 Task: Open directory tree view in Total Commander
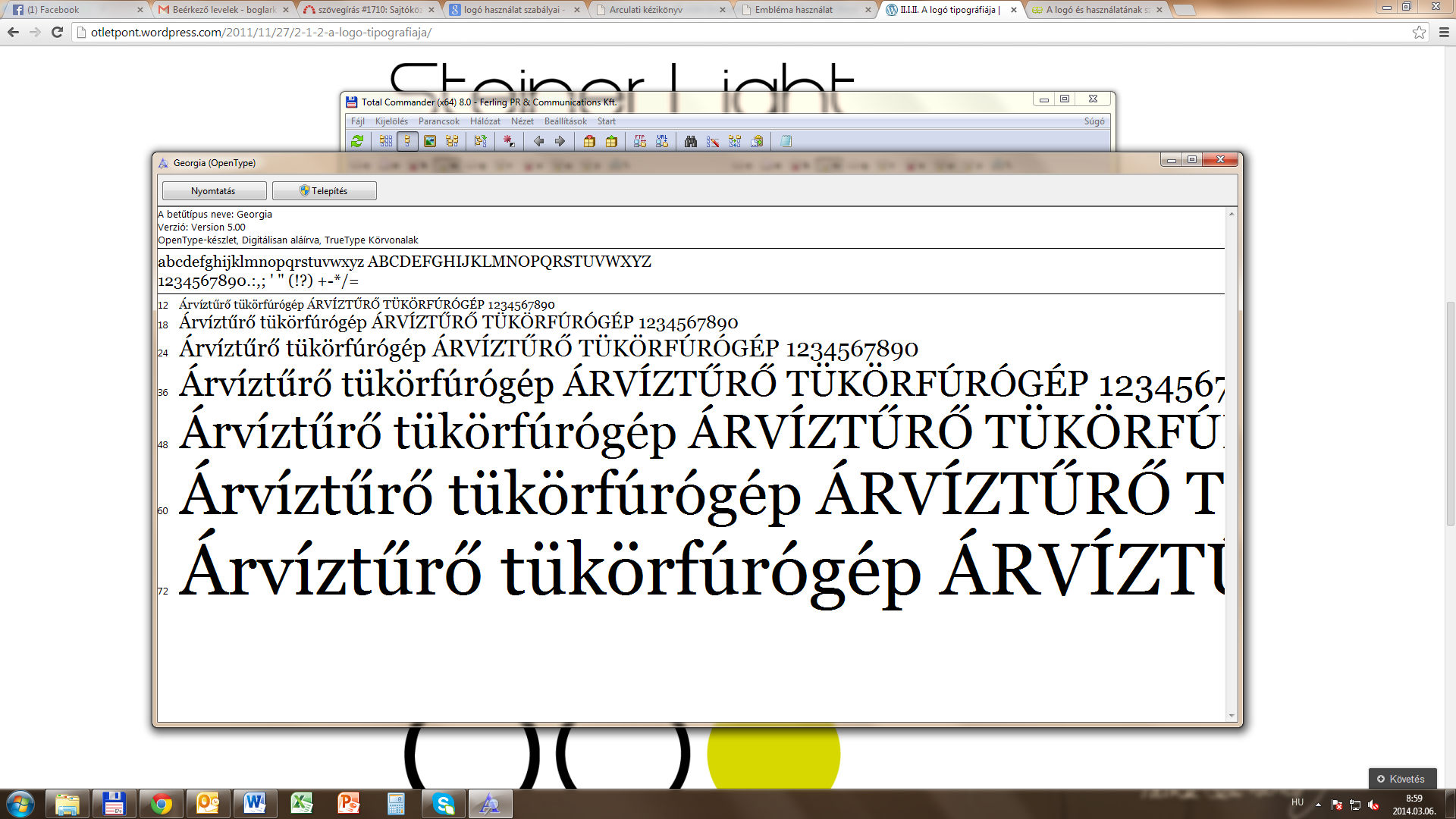coord(452,141)
